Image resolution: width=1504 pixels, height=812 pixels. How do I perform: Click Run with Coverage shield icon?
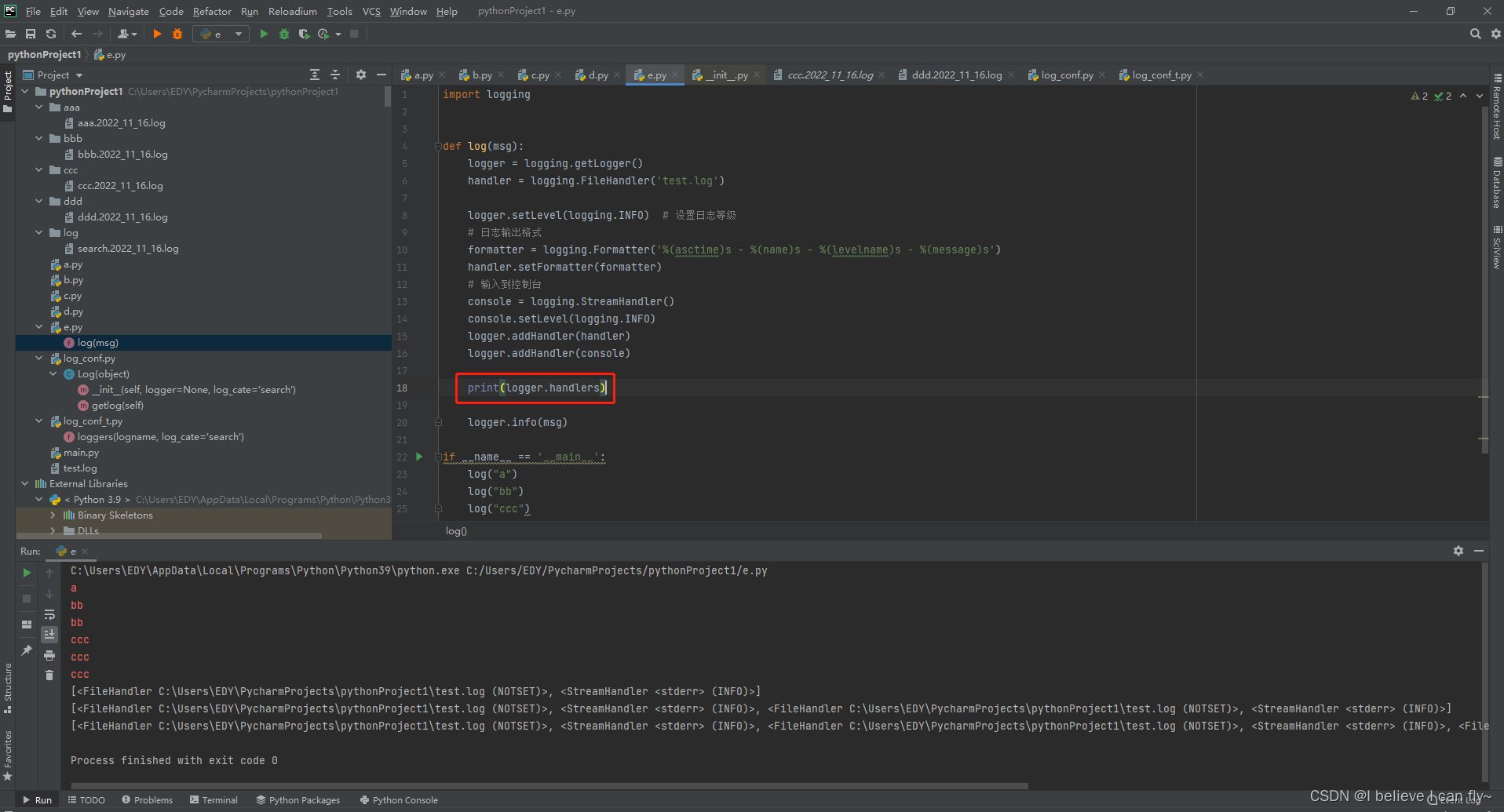coord(304,34)
